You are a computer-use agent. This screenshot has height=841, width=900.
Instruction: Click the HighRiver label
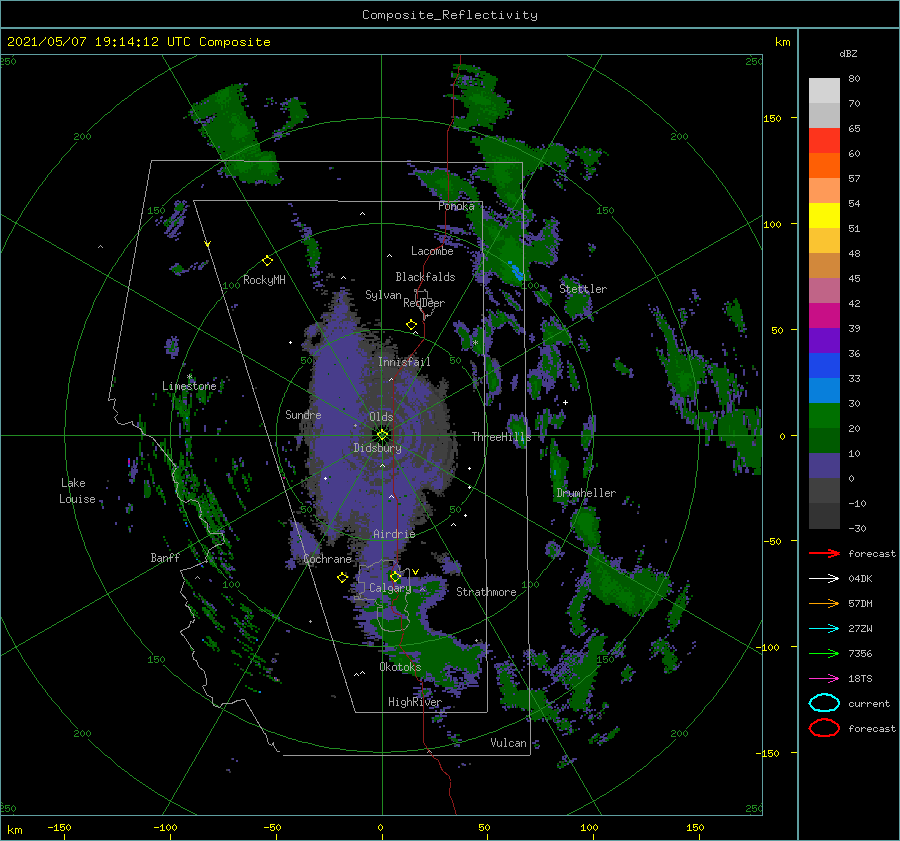pyautogui.click(x=414, y=702)
